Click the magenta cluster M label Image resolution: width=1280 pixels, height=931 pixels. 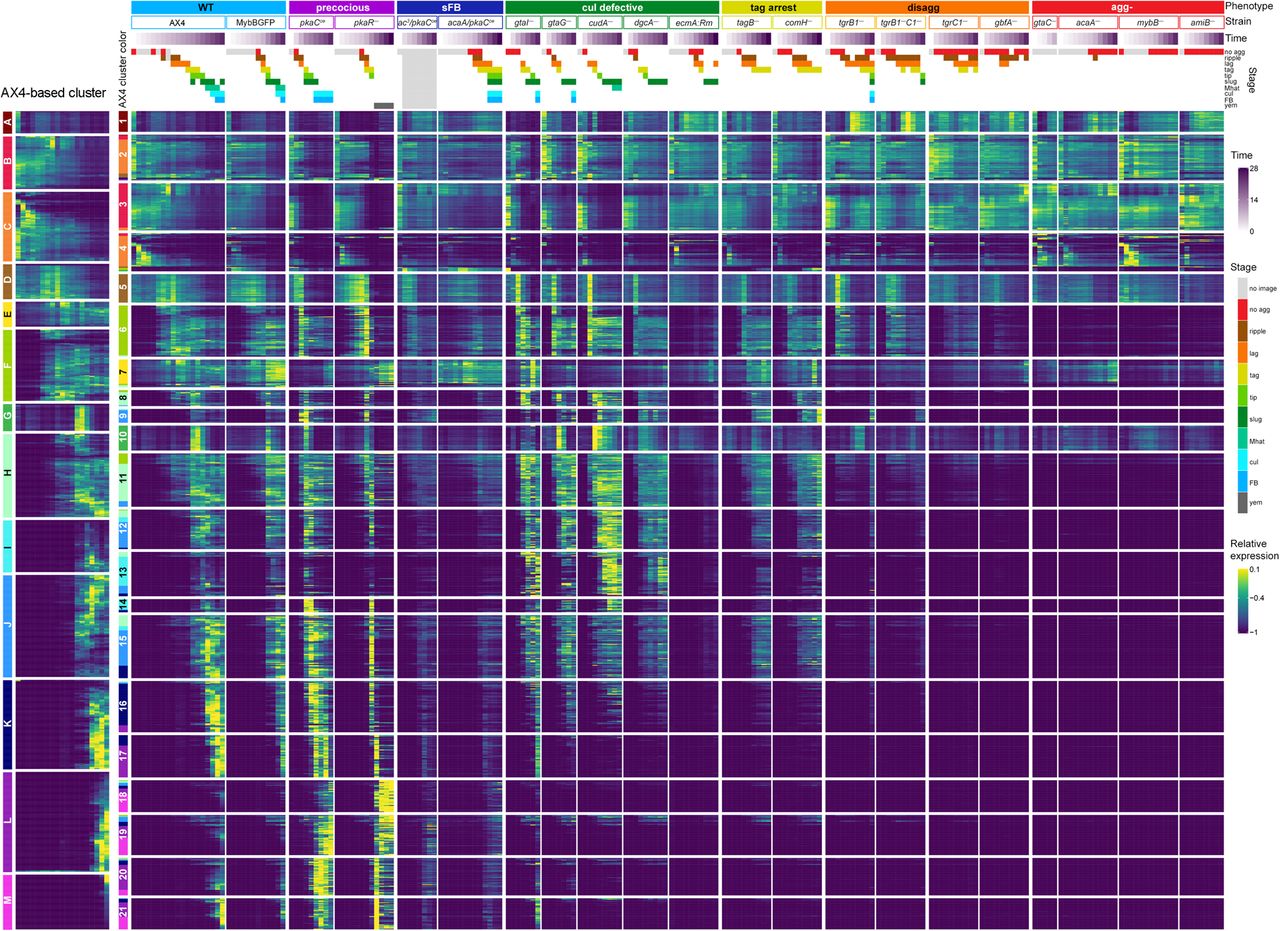click(x=8, y=901)
